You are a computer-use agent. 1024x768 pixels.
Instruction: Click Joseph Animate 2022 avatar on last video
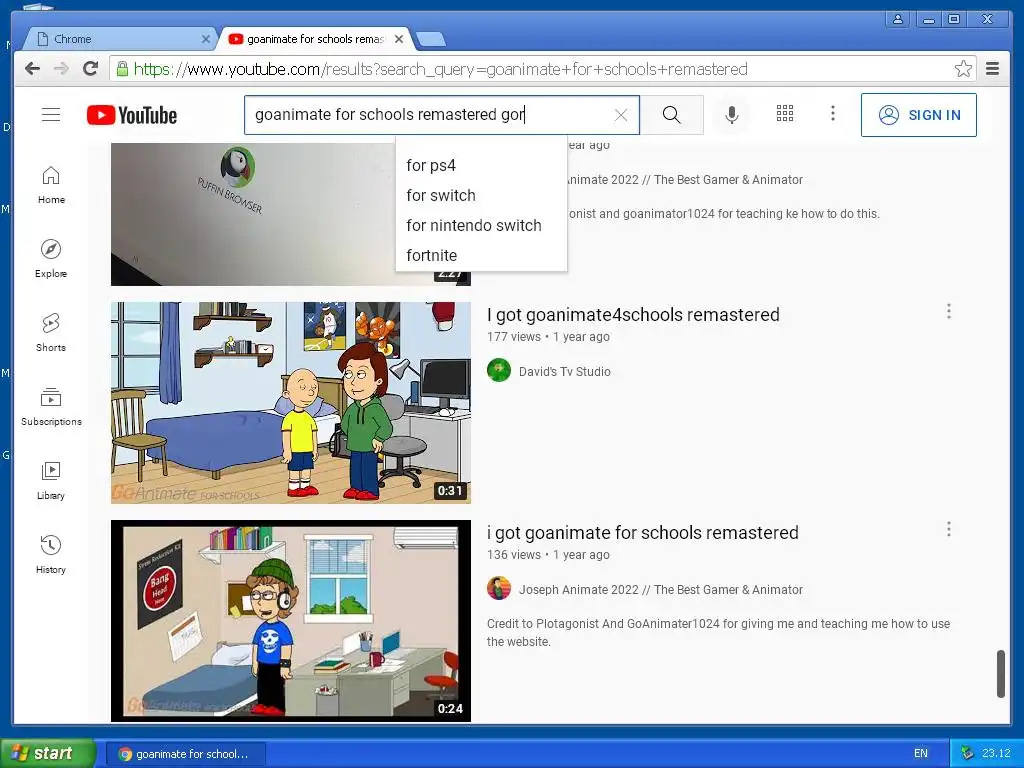click(x=499, y=588)
